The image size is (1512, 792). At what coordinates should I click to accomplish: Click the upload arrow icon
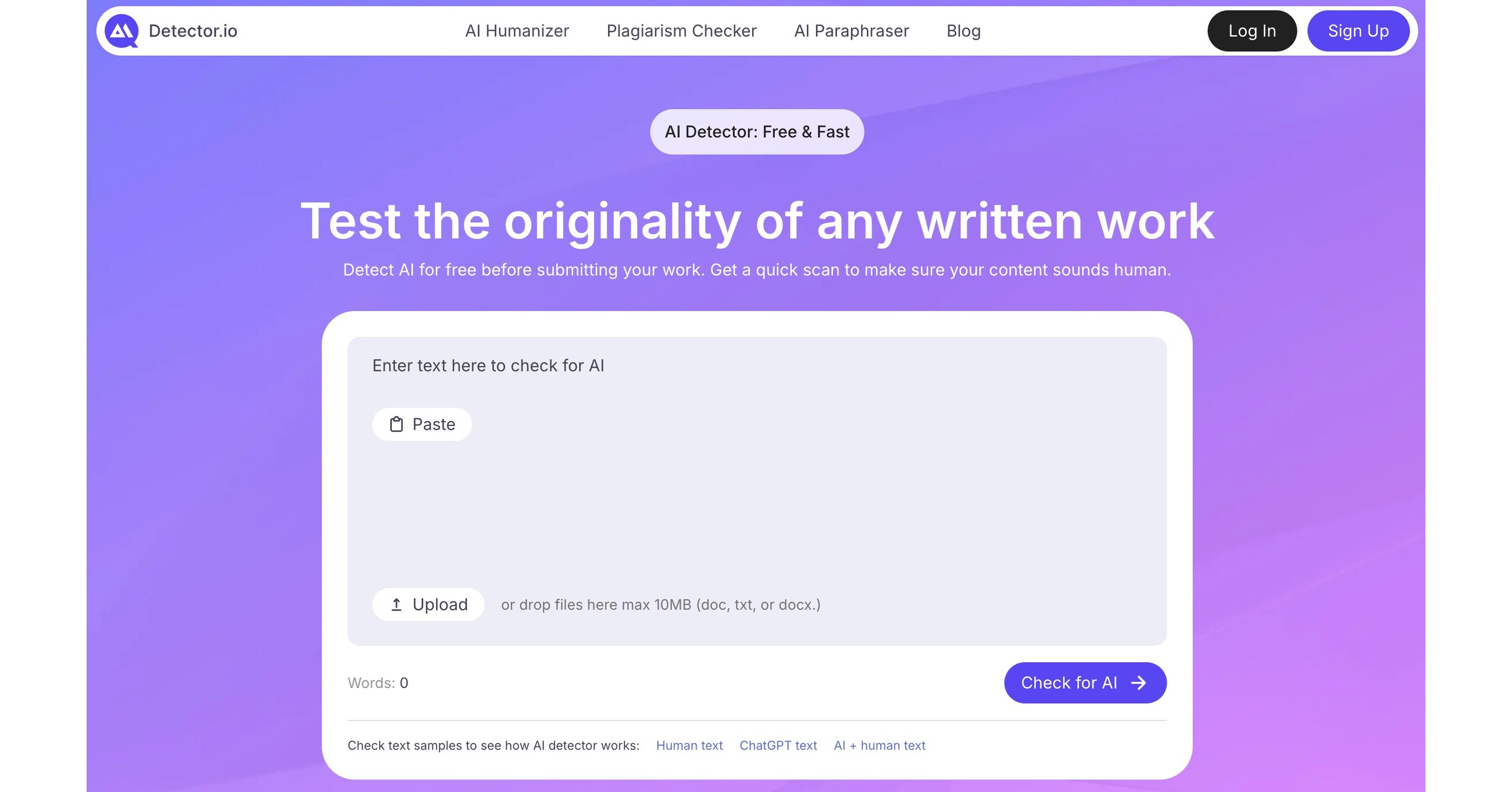[x=397, y=604]
